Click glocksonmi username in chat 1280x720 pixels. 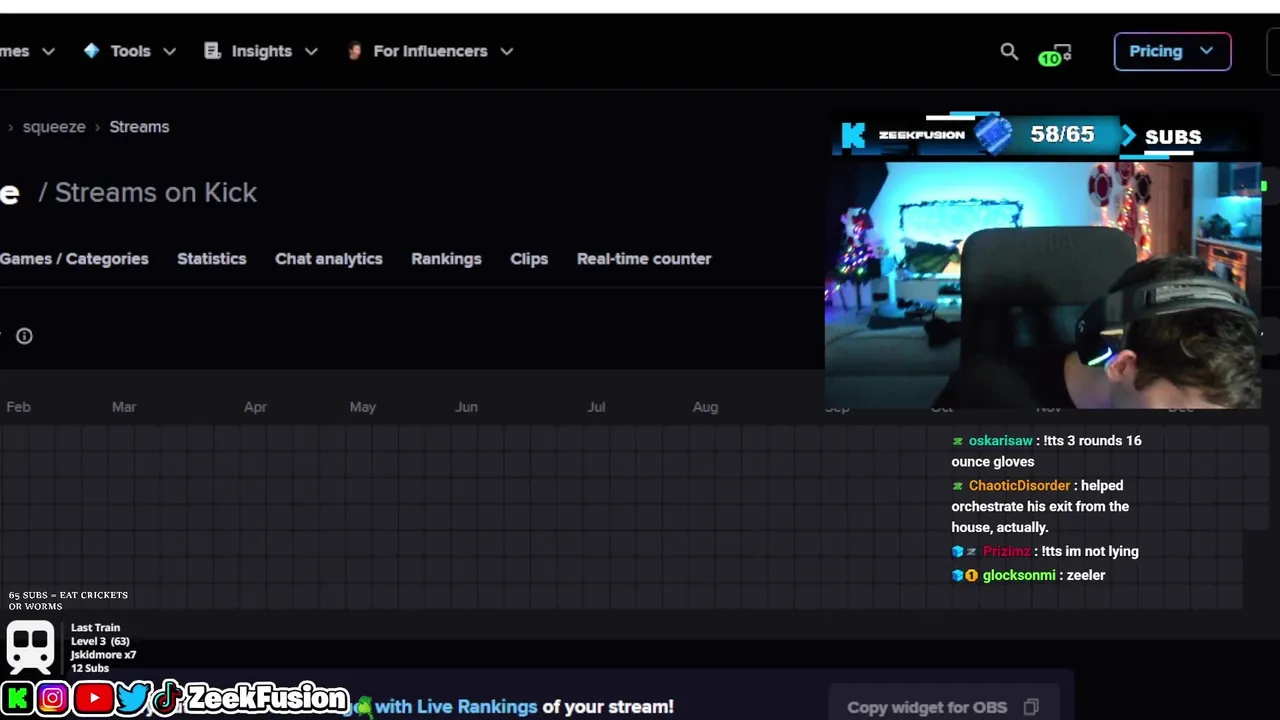tap(1019, 576)
